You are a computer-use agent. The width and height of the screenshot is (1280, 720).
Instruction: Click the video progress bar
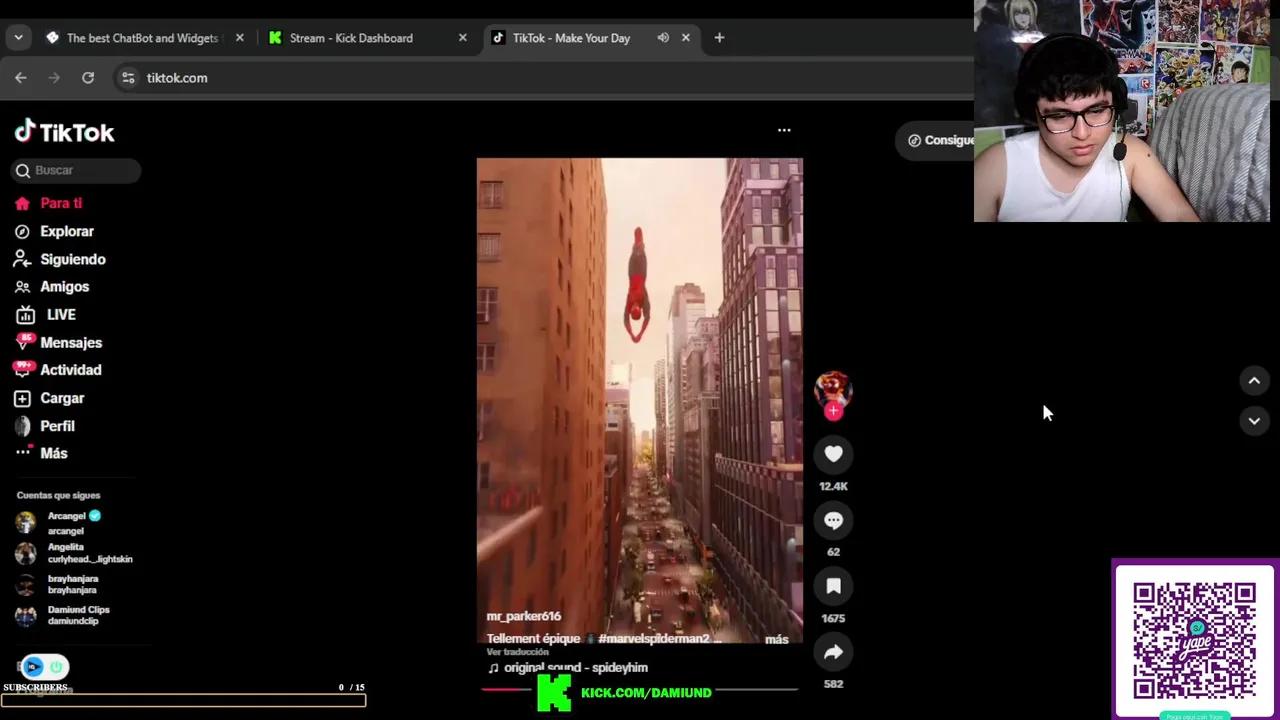[639, 689]
